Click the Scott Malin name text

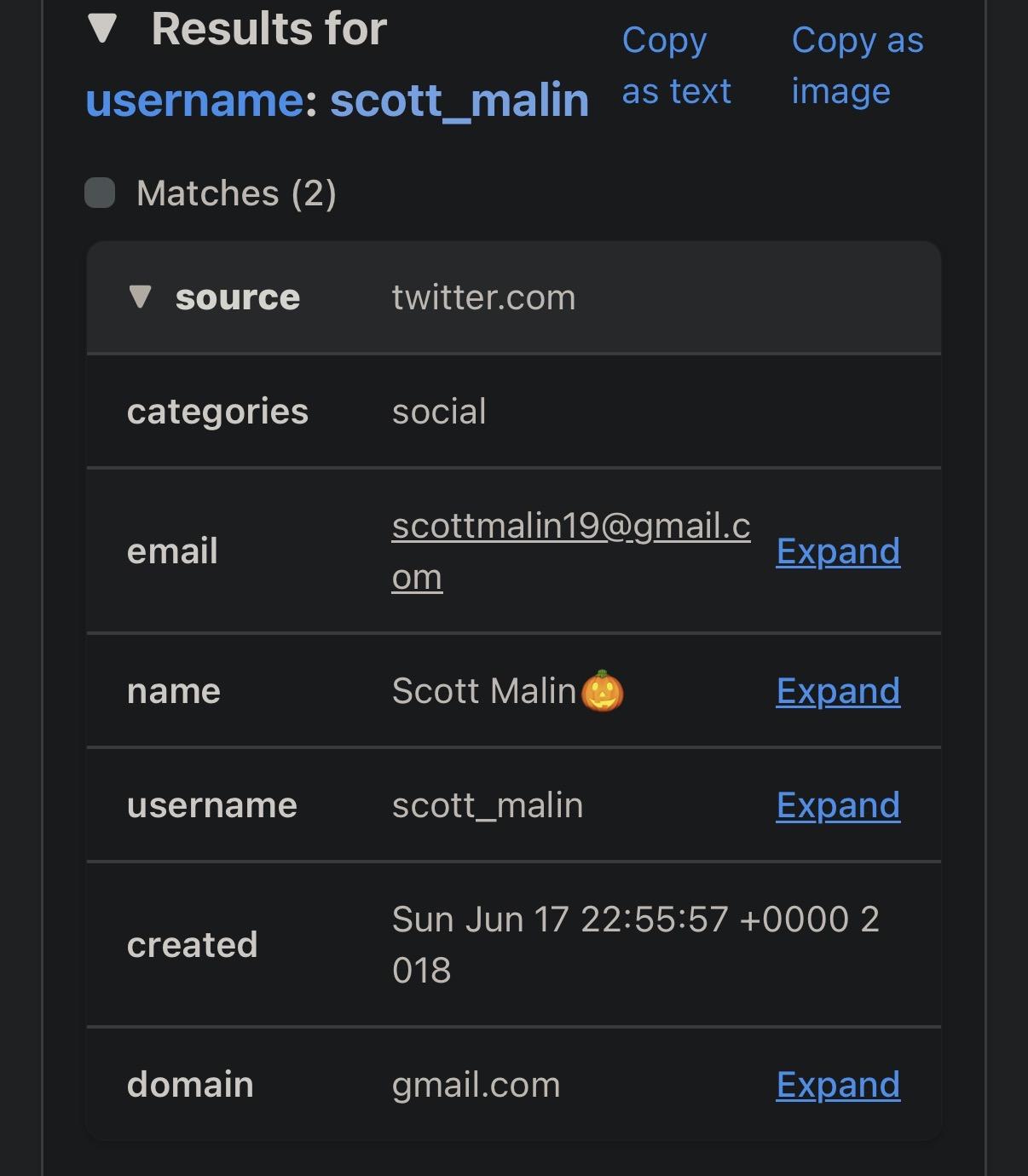click(x=484, y=691)
